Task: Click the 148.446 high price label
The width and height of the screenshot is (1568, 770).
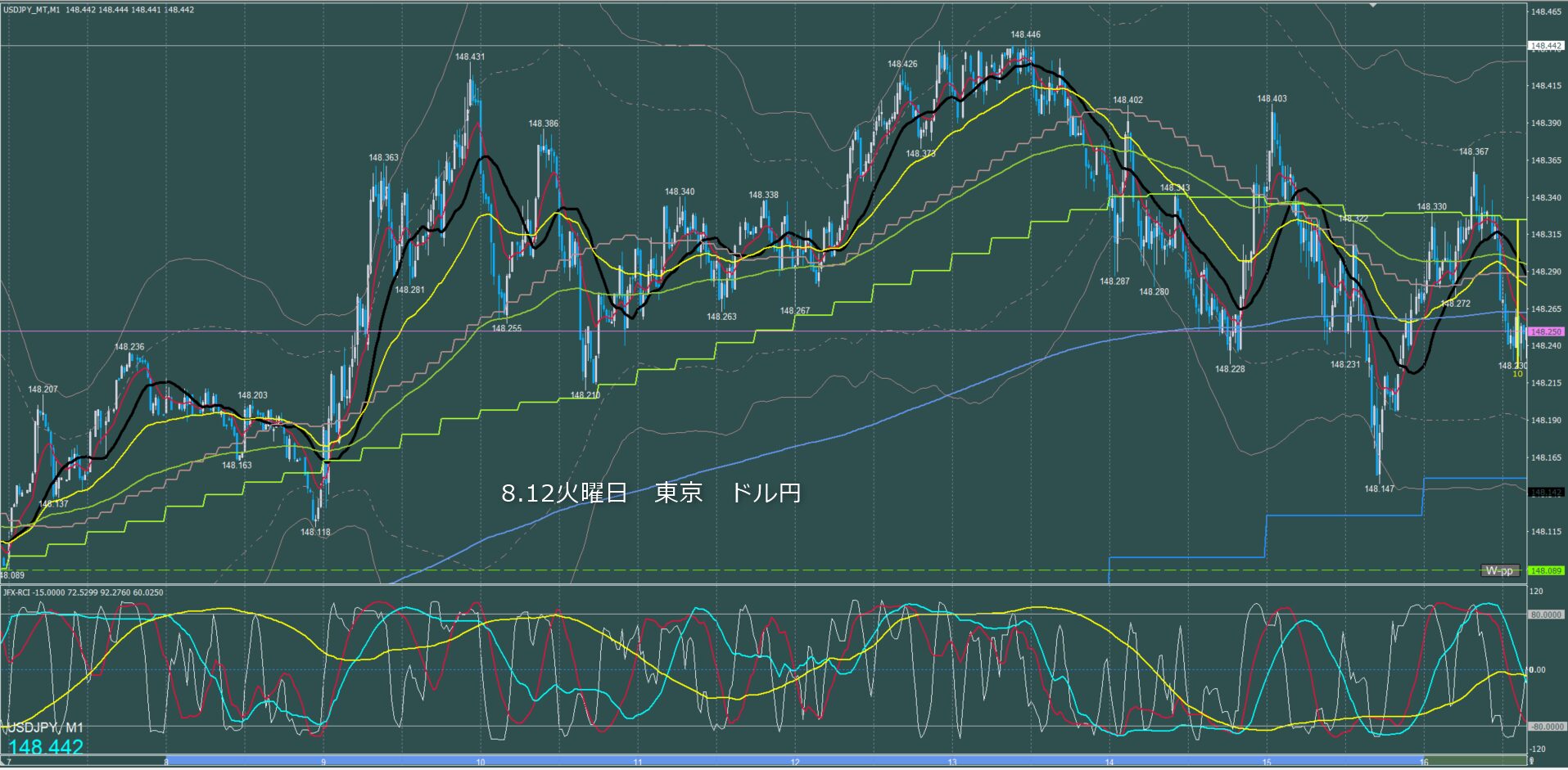Action: coord(1025,34)
